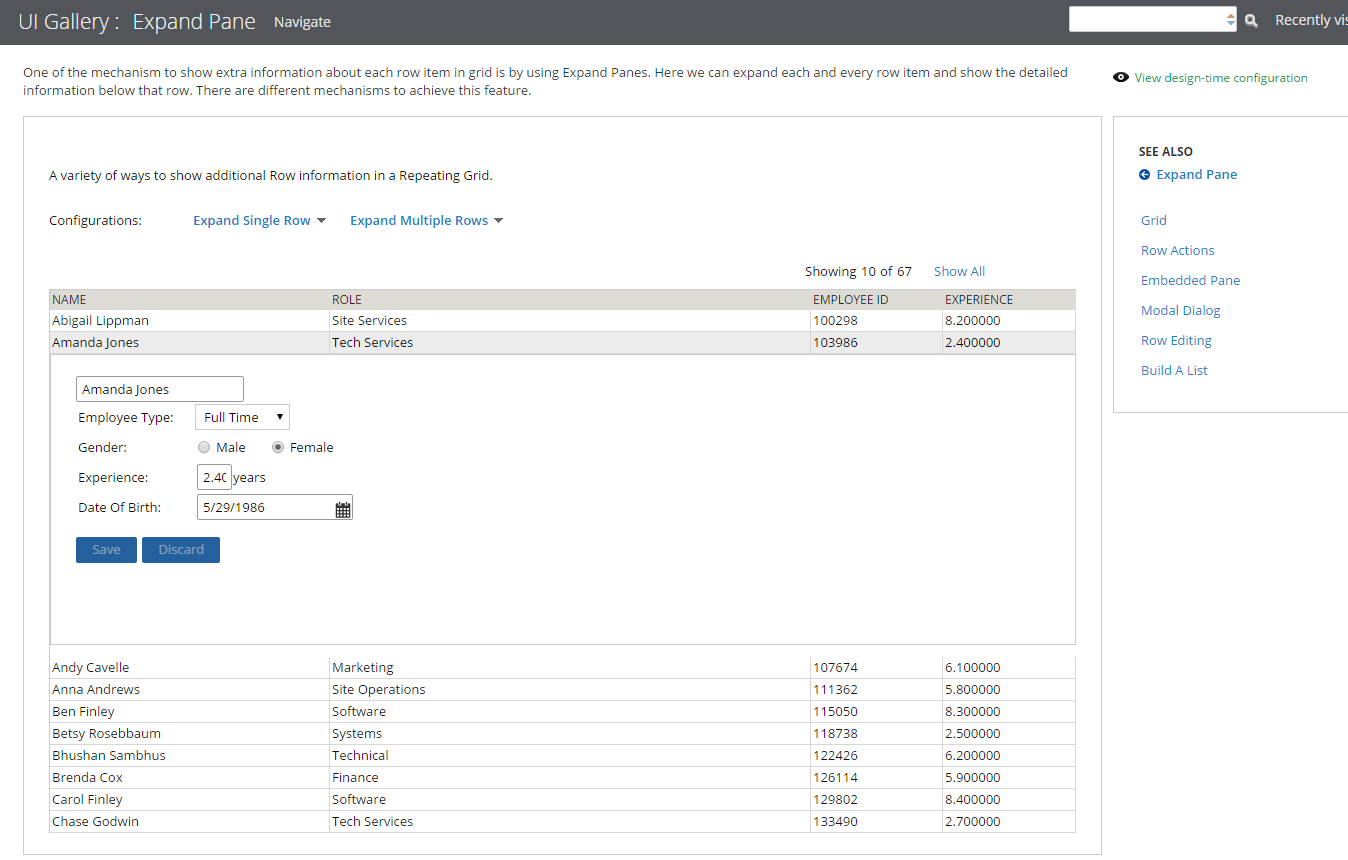Open the Date Of Birth calendar picker
This screenshot has height=860, width=1348.
pos(343,509)
